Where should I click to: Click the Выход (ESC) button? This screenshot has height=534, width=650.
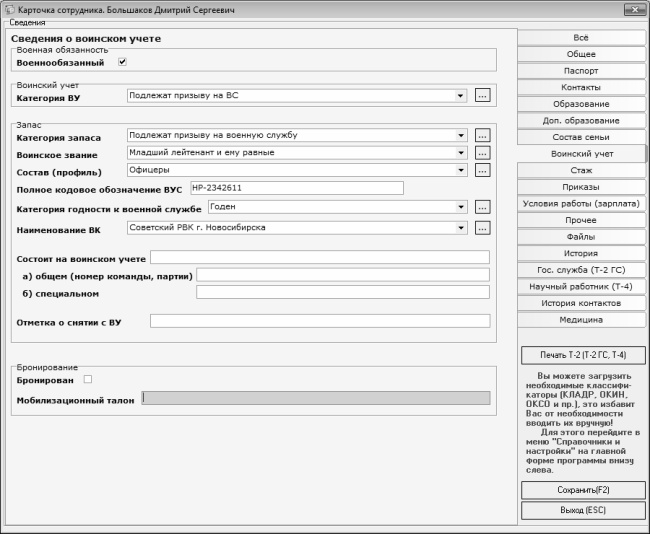coord(583,510)
